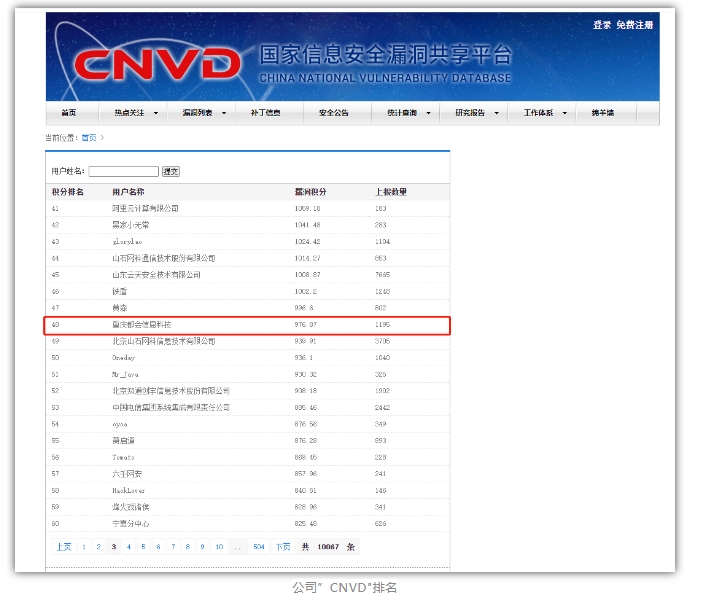Click the score 976.87 cell
711x600 pixels.
pyautogui.click(x=306, y=325)
